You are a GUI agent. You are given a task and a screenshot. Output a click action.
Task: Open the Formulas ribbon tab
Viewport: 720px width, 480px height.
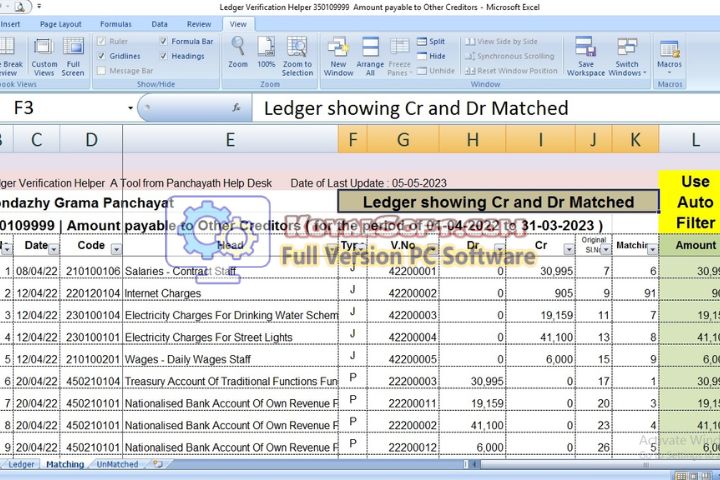pyautogui.click(x=116, y=24)
